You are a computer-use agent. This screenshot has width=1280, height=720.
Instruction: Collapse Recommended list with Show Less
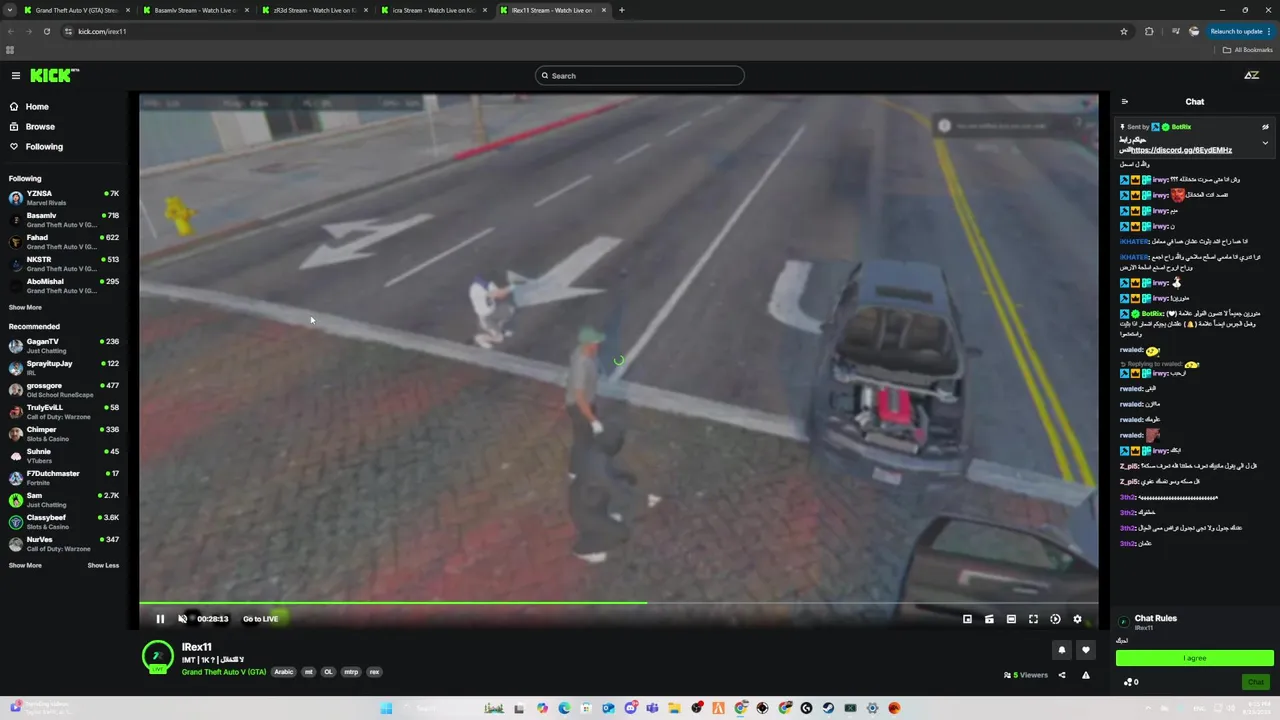pos(103,566)
